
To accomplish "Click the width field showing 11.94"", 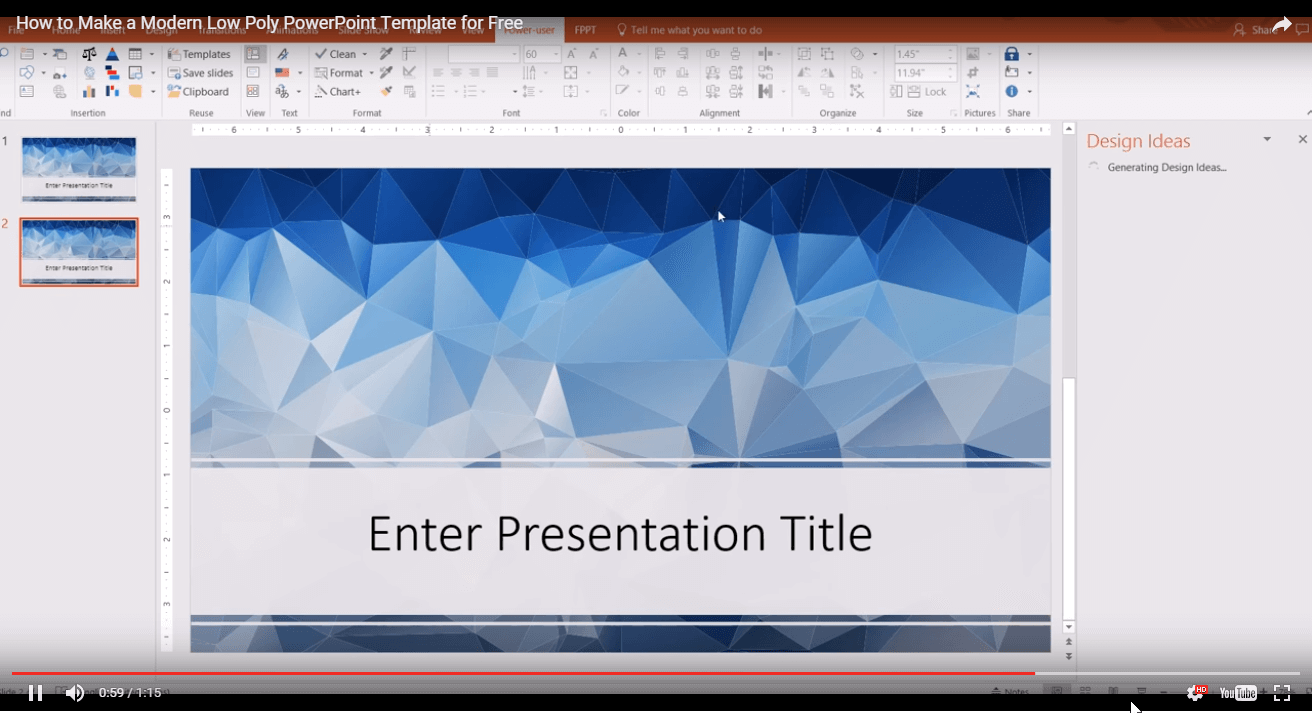I will pos(925,73).
